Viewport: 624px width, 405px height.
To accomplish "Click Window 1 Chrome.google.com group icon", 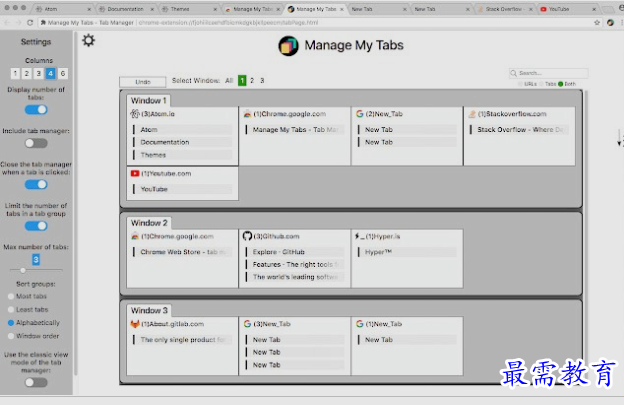I will (247, 114).
